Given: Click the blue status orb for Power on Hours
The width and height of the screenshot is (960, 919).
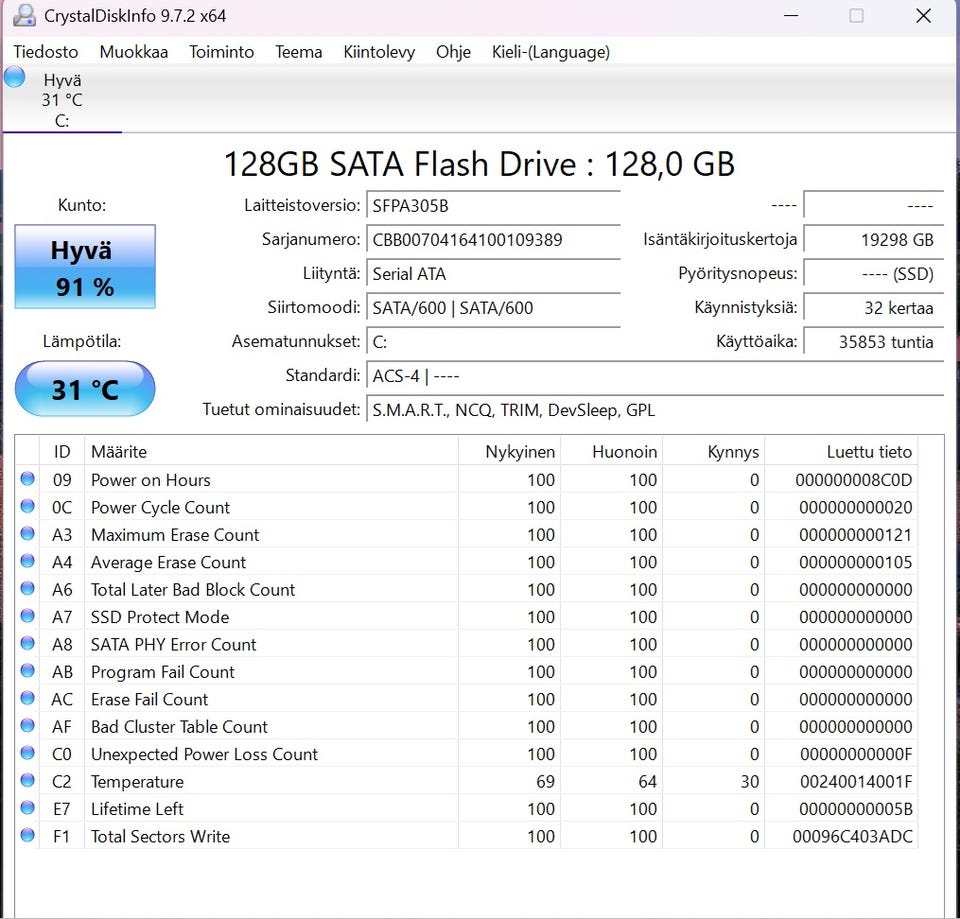Looking at the screenshot, I should coord(27,480).
